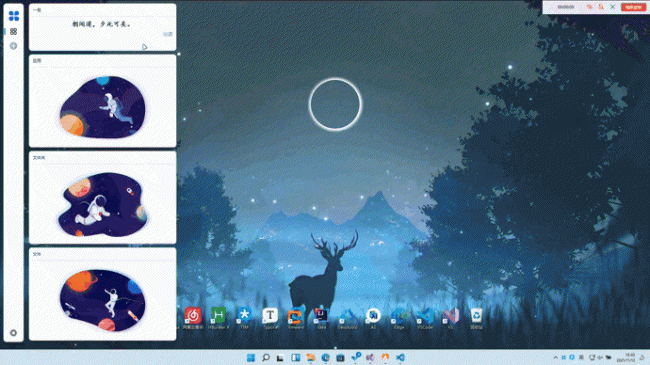Open Steam on the taskbar
This screenshot has width=650, height=365.
(355, 357)
